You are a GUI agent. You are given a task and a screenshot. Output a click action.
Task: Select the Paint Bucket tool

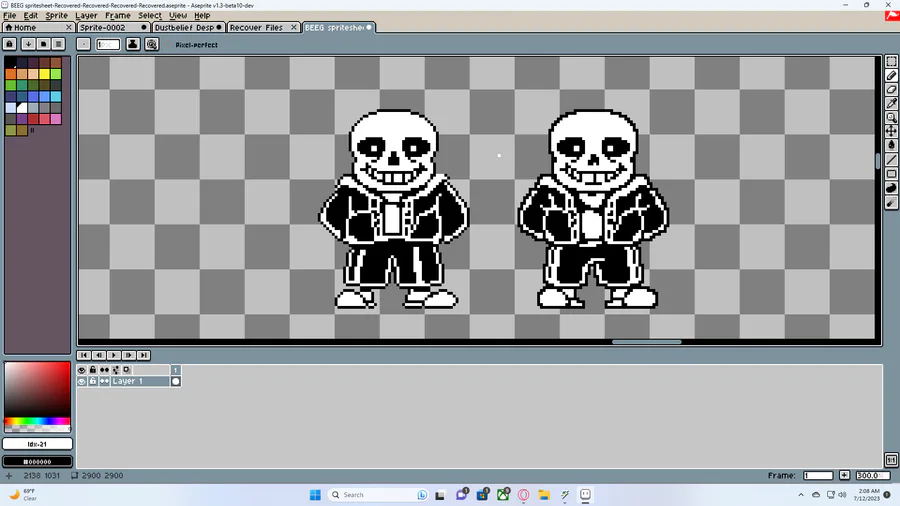tap(891, 146)
